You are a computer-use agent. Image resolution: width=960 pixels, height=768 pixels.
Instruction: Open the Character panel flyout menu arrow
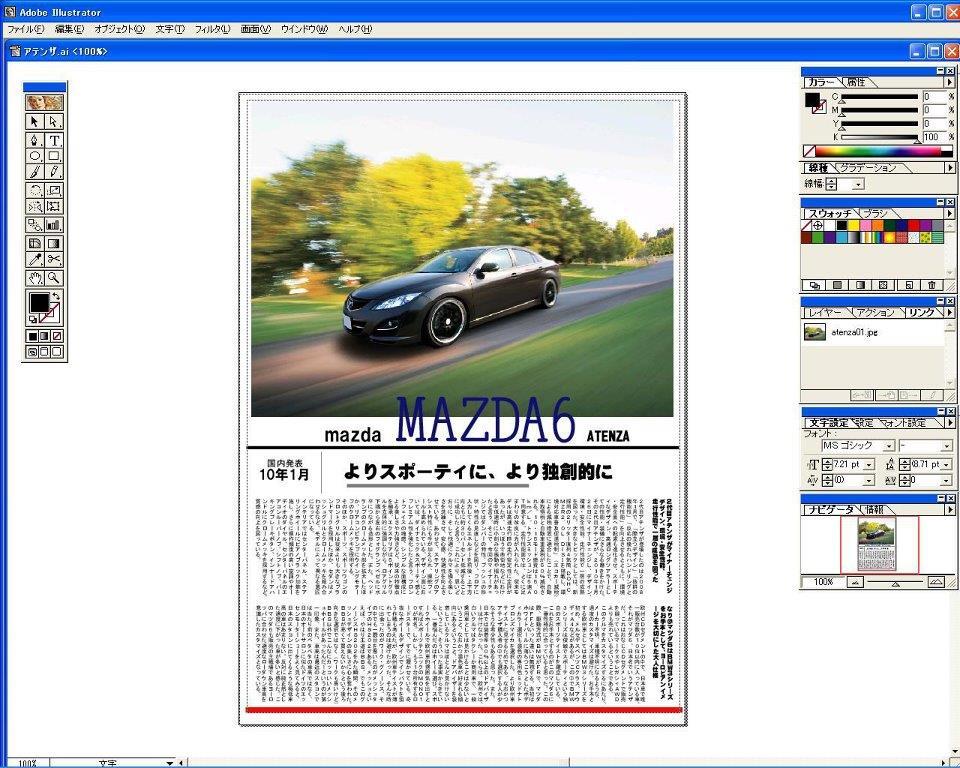click(950, 423)
